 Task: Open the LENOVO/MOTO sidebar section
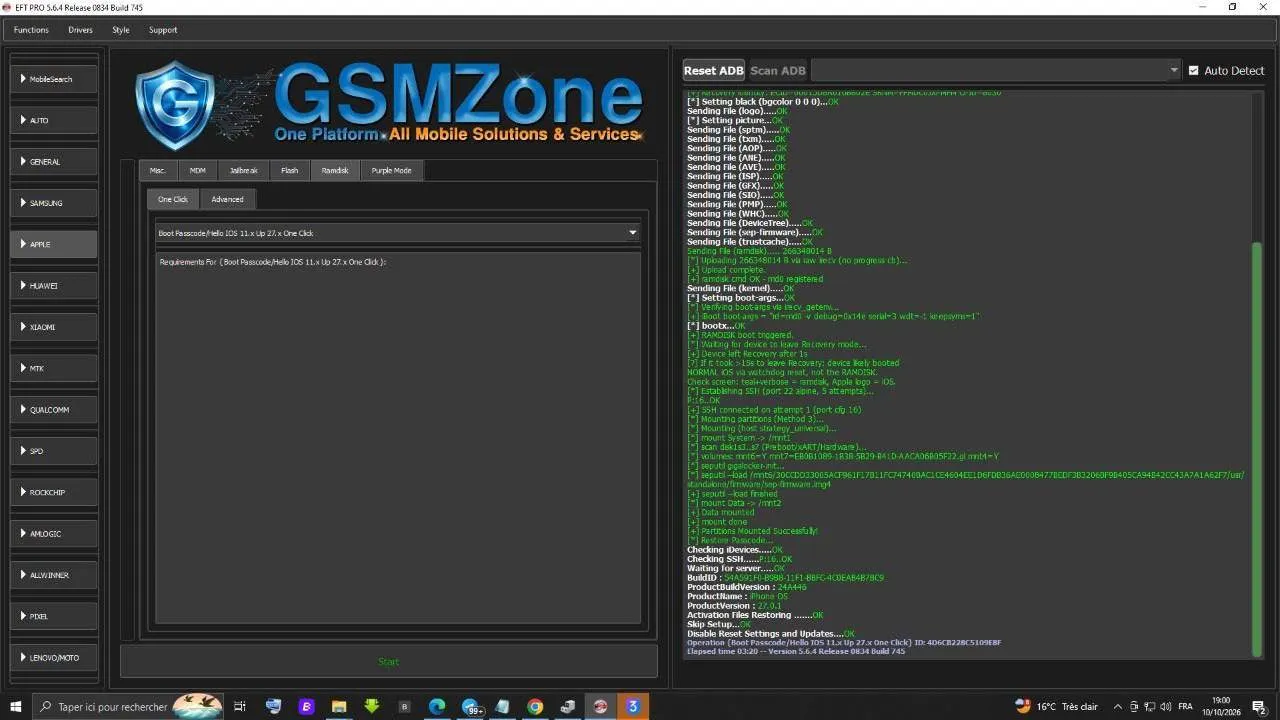click(x=54, y=657)
